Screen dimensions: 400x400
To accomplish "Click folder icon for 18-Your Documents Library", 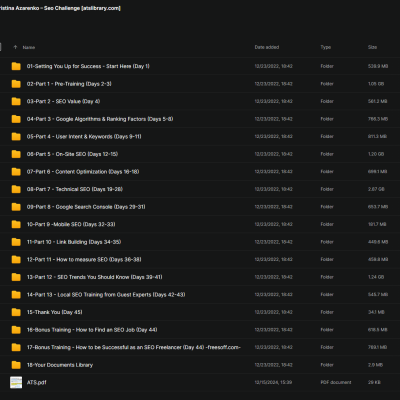I will [16, 365].
